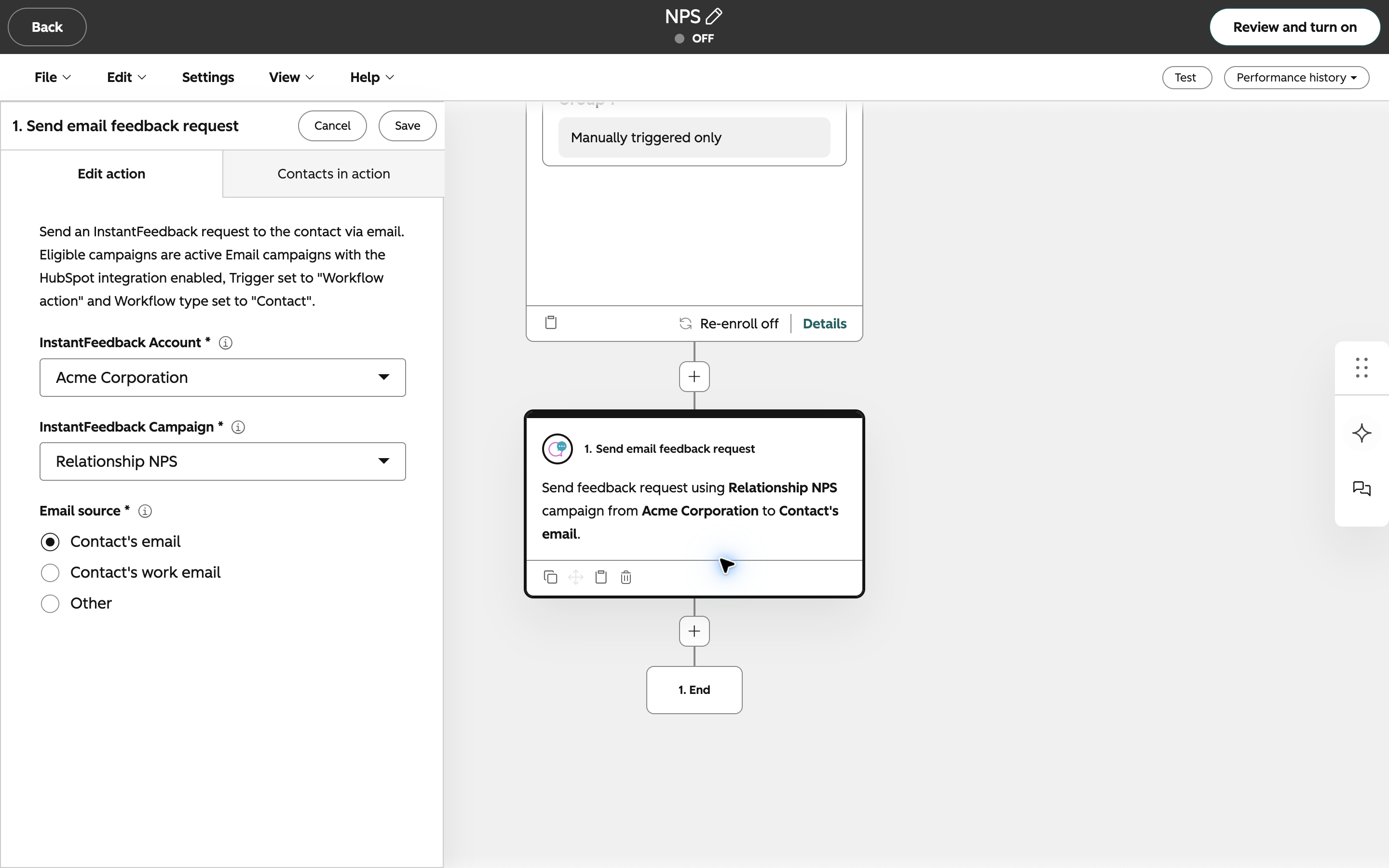Expand the Performance history dropdown
Screen dimensions: 1389x868
[x=1296, y=78]
